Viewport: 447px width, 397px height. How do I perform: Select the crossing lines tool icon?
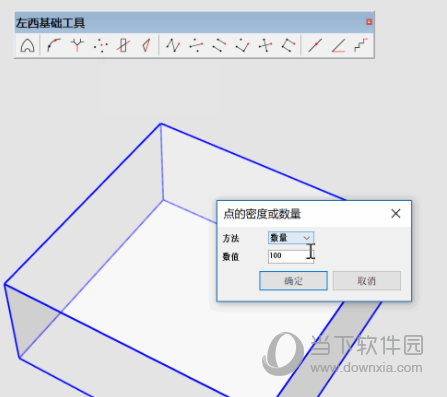pyautogui.click(x=265, y=45)
